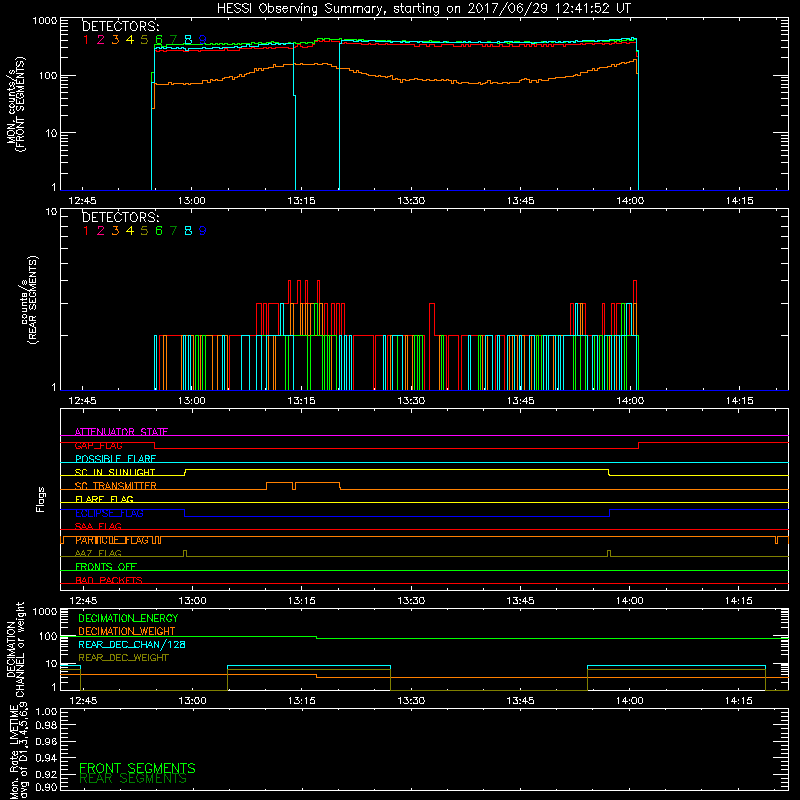
Task: Click the REAR SEGMENTS livetime legend label
Action: (x=133, y=779)
